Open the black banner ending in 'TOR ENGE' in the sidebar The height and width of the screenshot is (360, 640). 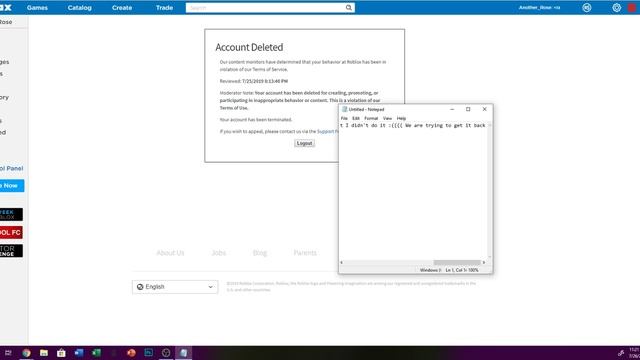11,251
